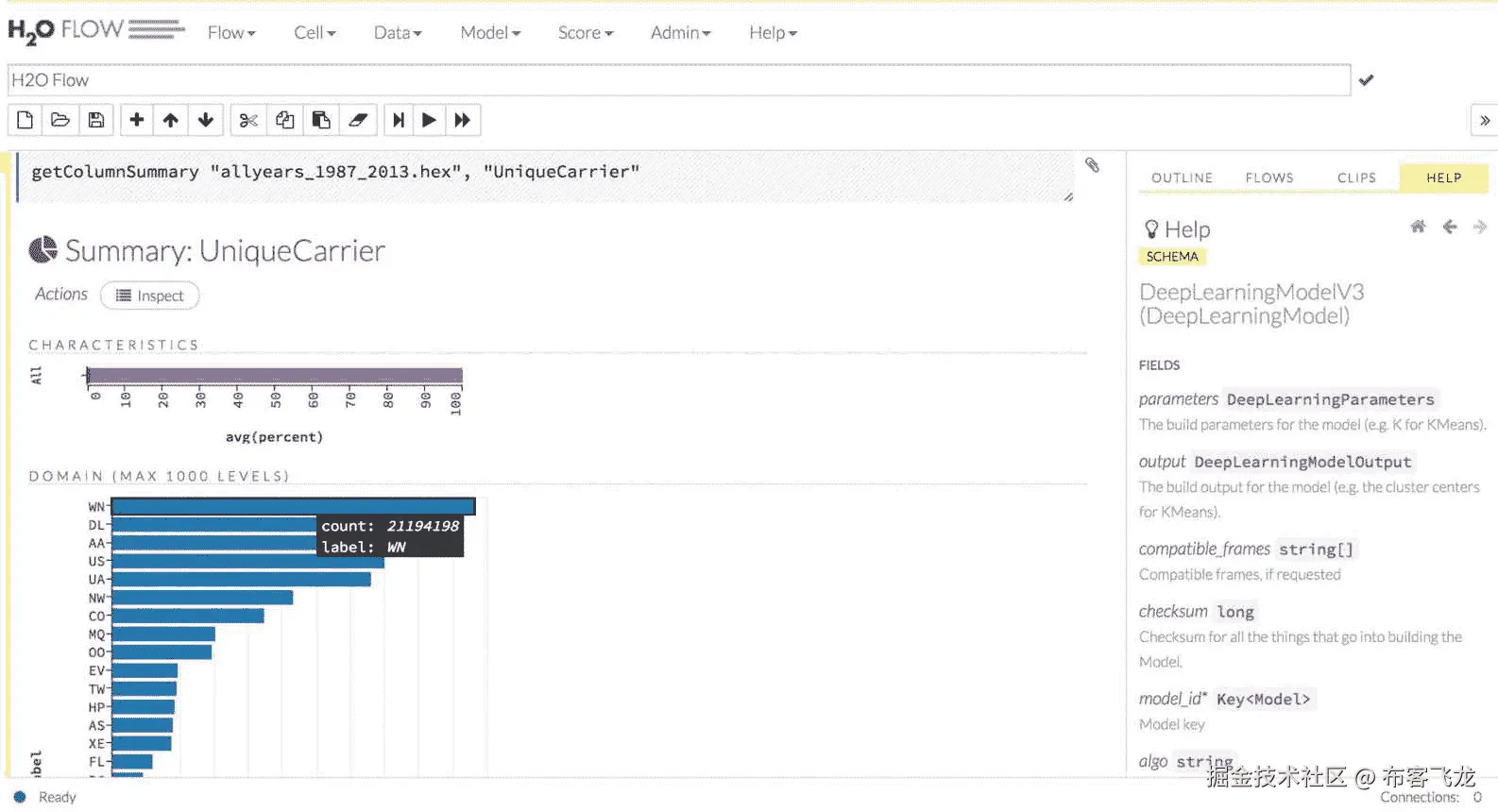
Task: Open an existing flow file
Action: 60,120
